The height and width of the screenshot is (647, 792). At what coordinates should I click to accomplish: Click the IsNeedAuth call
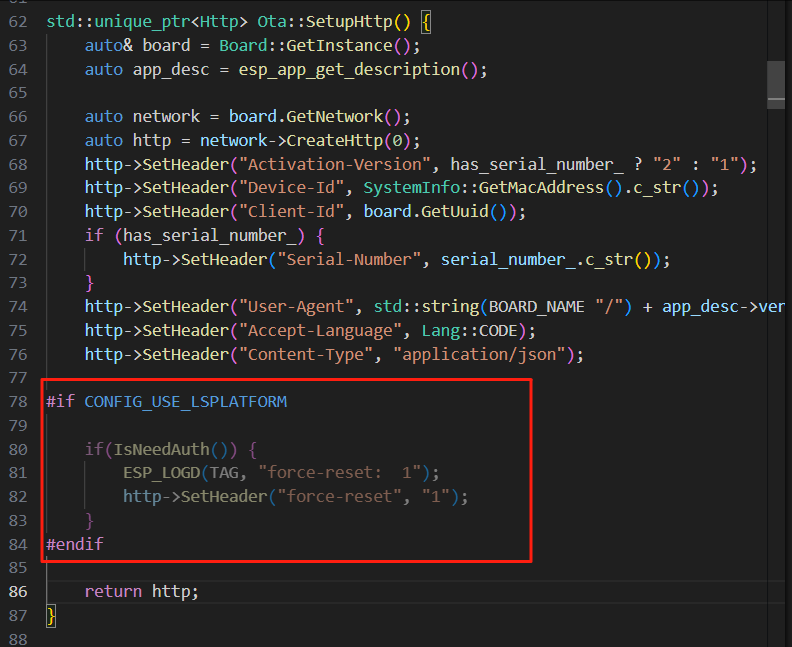pos(161,450)
